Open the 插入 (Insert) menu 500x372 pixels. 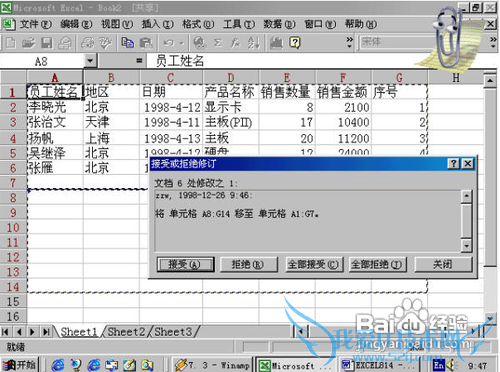pyautogui.click(x=157, y=24)
